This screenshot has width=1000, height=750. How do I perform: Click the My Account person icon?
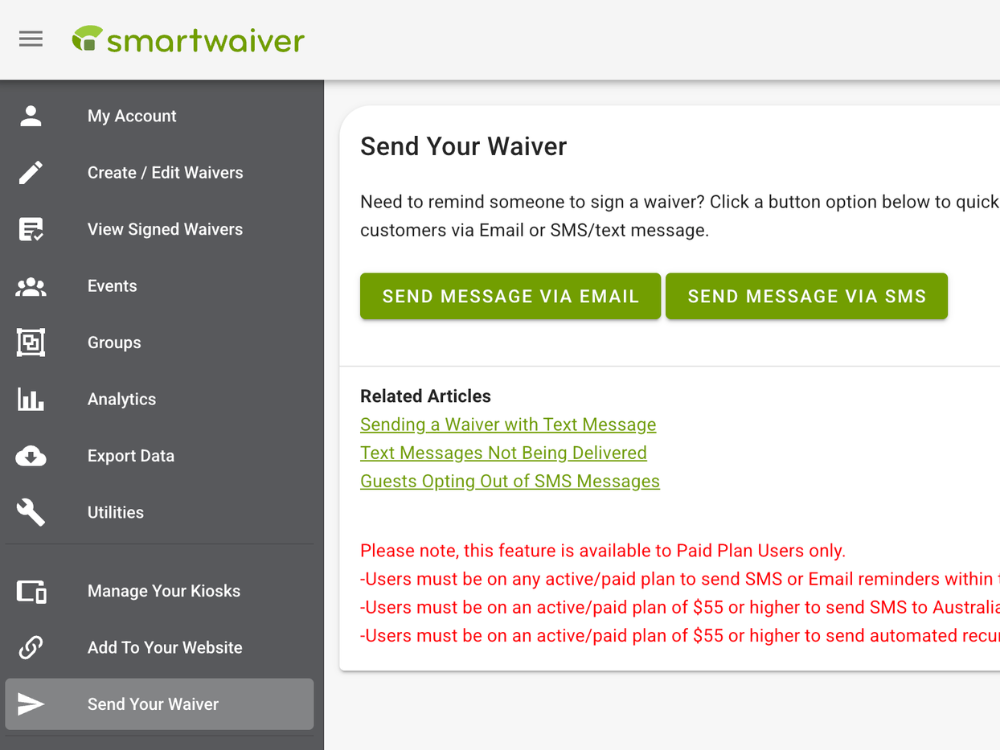31,116
